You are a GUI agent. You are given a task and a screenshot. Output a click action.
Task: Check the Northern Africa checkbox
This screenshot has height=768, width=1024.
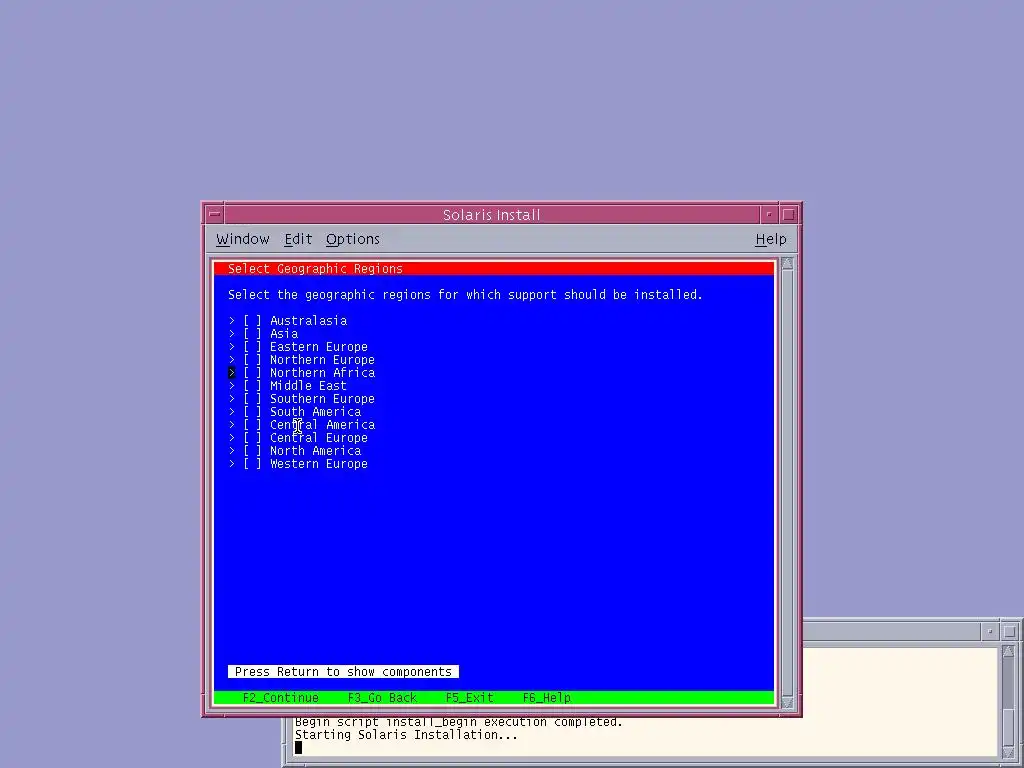tap(252, 373)
